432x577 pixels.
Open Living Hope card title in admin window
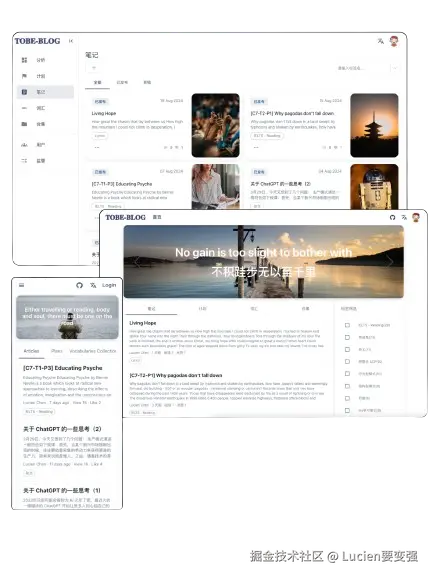[104, 113]
